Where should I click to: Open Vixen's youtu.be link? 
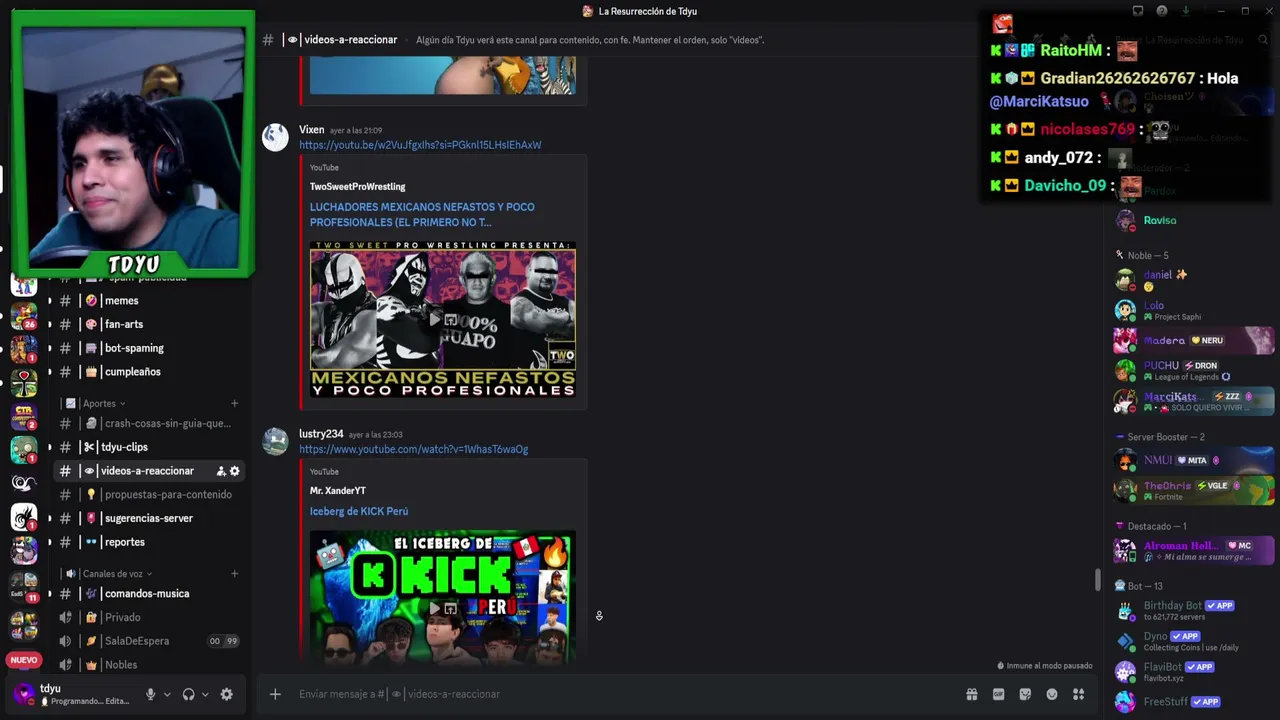(420, 145)
